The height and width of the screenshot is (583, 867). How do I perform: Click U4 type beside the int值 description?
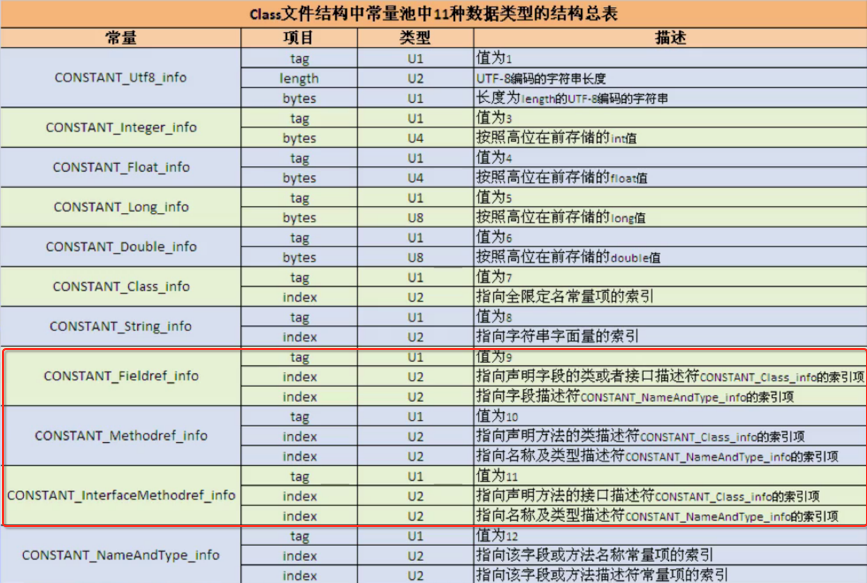[415, 138]
